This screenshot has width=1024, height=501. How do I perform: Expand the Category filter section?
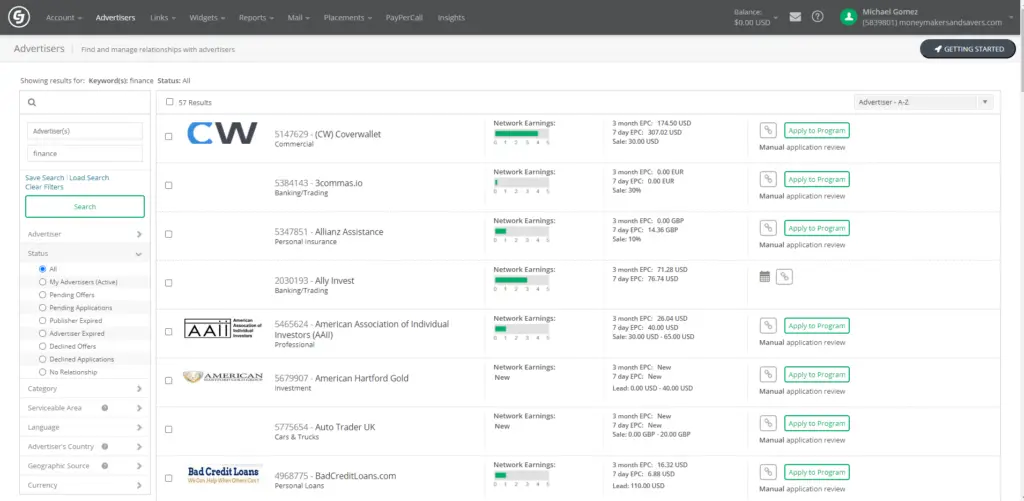pyautogui.click(x=85, y=389)
